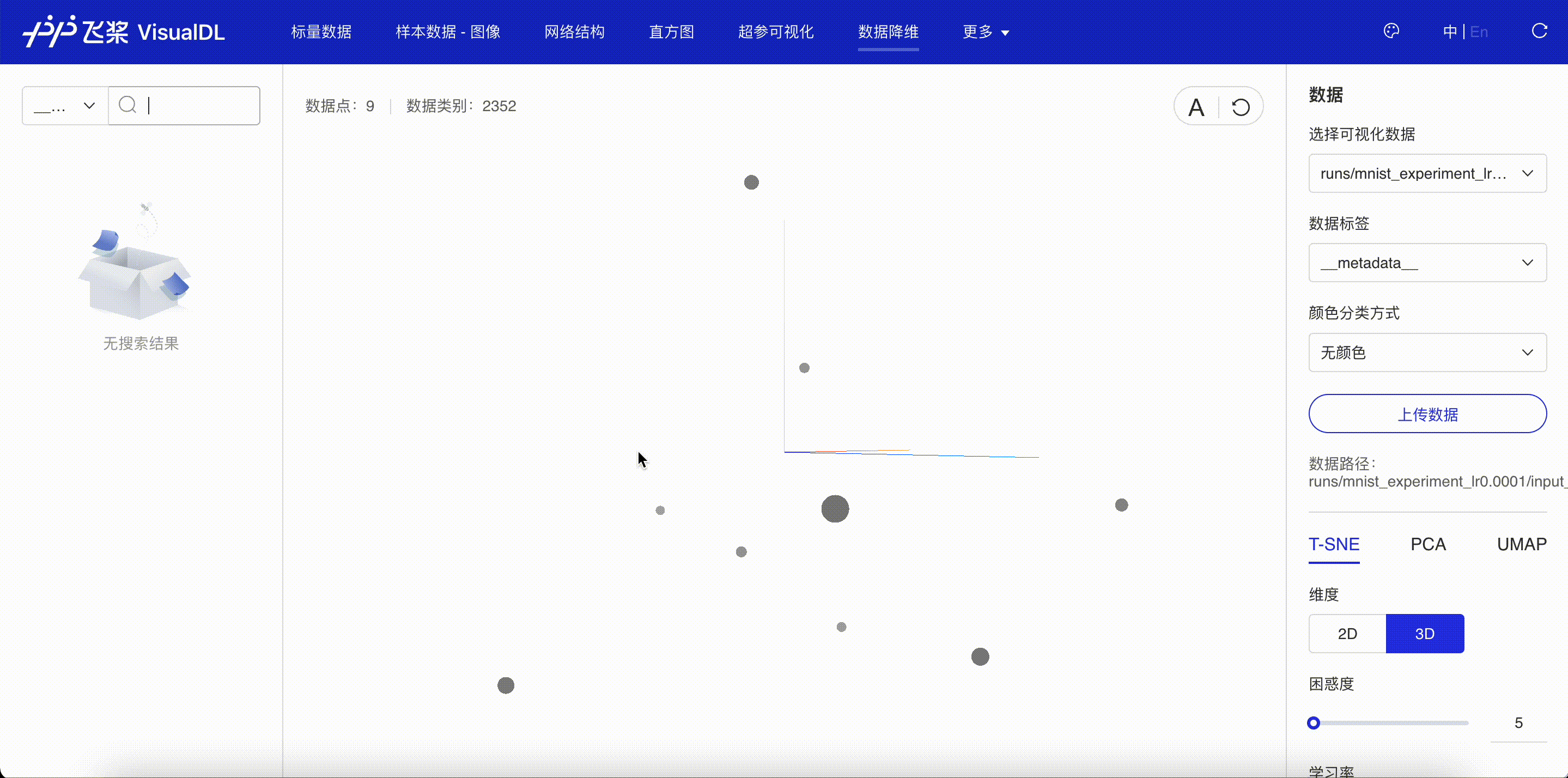This screenshot has width=1568, height=778.
Task: Click the VisualDL PaddlePaddle logo
Action: (124, 32)
